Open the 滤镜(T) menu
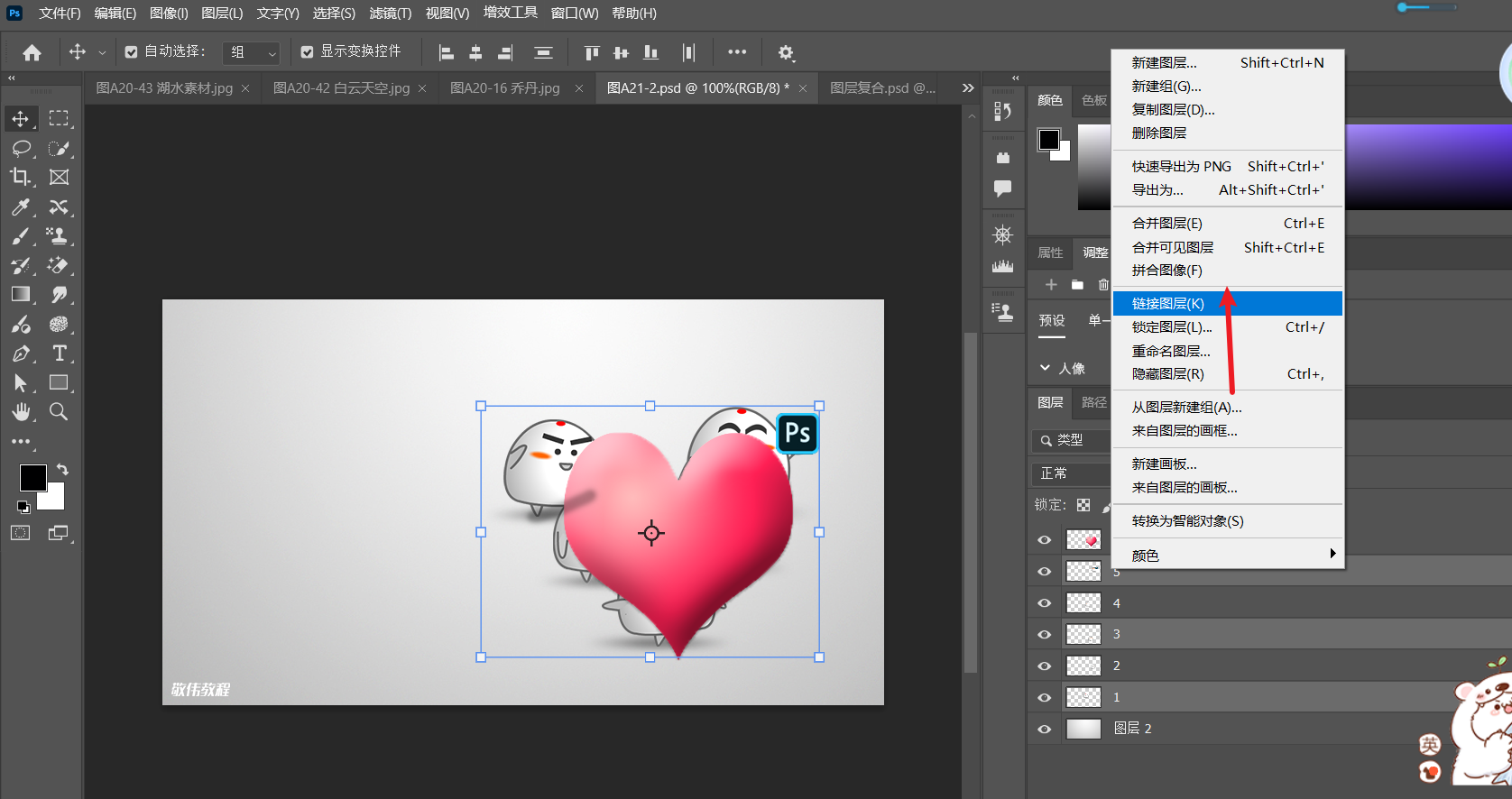 [x=390, y=14]
